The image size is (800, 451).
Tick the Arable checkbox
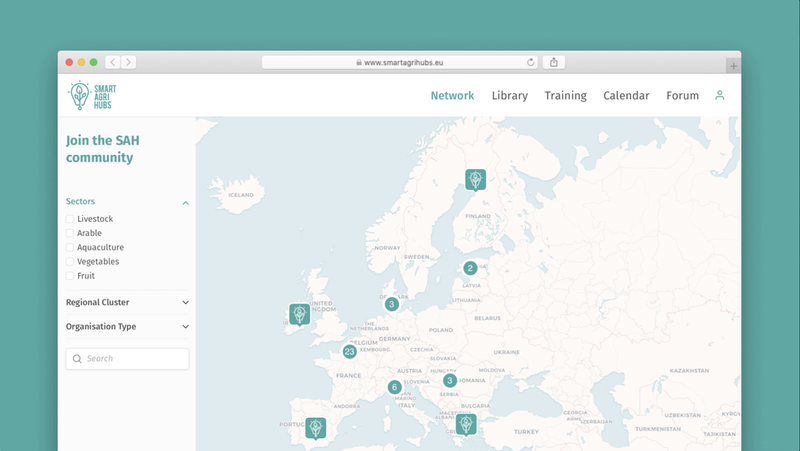coord(70,233)
